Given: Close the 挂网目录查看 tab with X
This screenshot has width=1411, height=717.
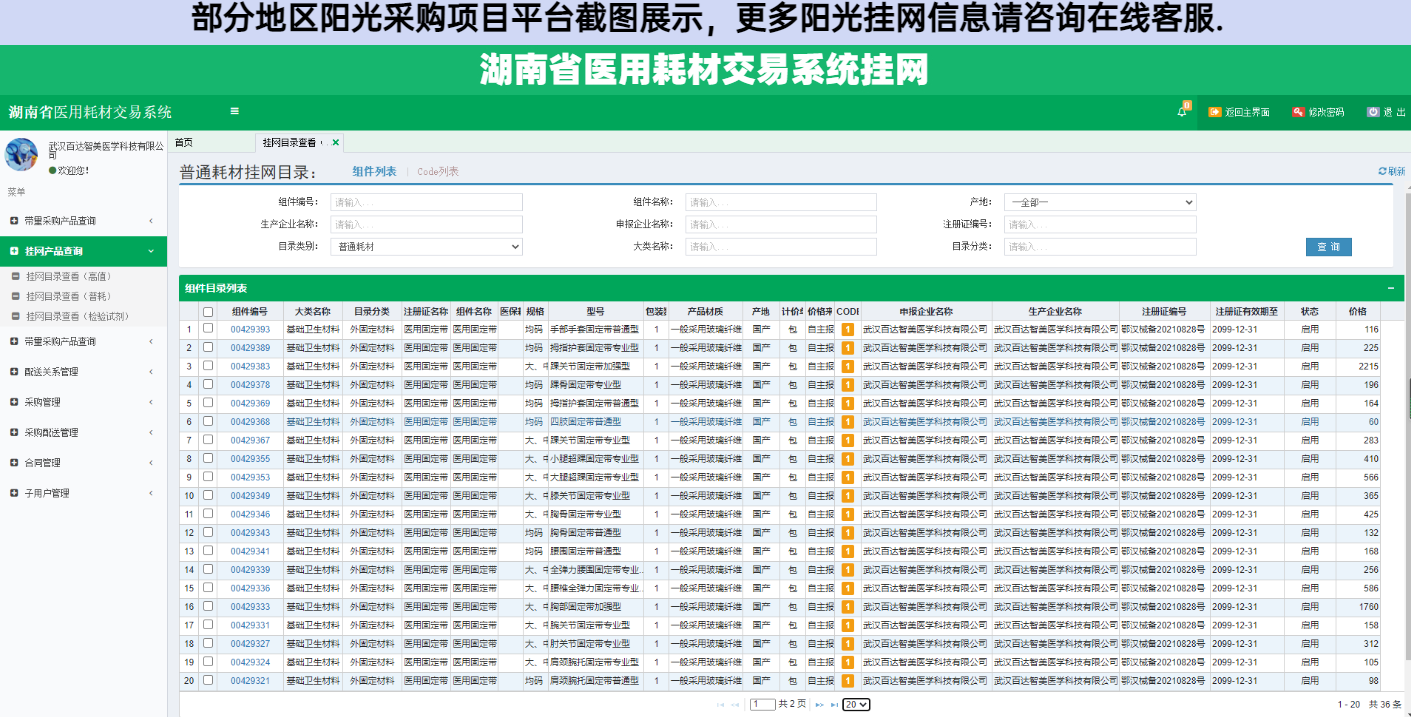Looking at the screenshot, I should (336, 143).
